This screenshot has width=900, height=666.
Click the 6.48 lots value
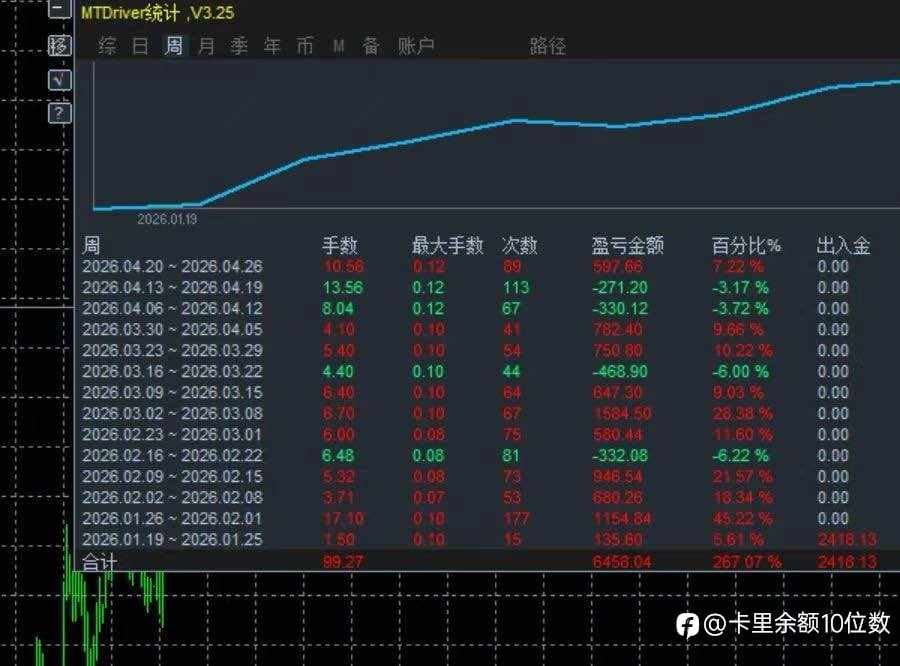tap(338, 455)
